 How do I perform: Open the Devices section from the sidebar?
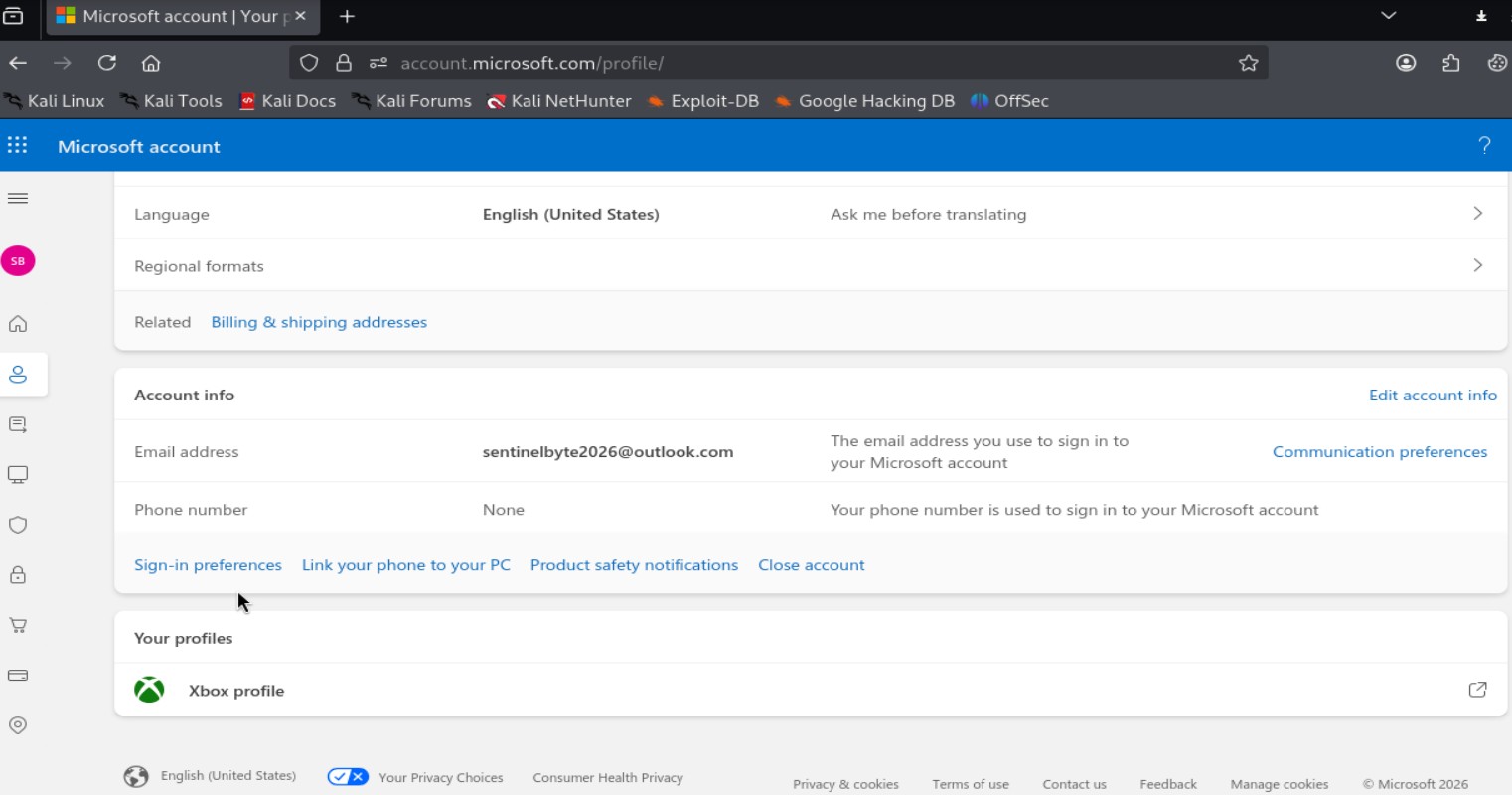pyautogui.click(x=17, y=474)
